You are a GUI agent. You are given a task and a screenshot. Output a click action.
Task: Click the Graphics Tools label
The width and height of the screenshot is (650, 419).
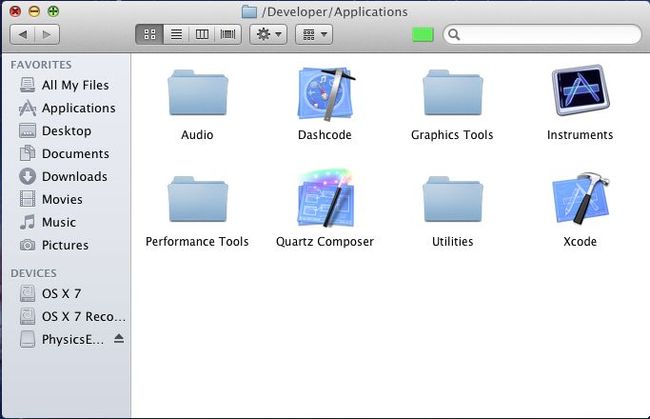(452, 135)
